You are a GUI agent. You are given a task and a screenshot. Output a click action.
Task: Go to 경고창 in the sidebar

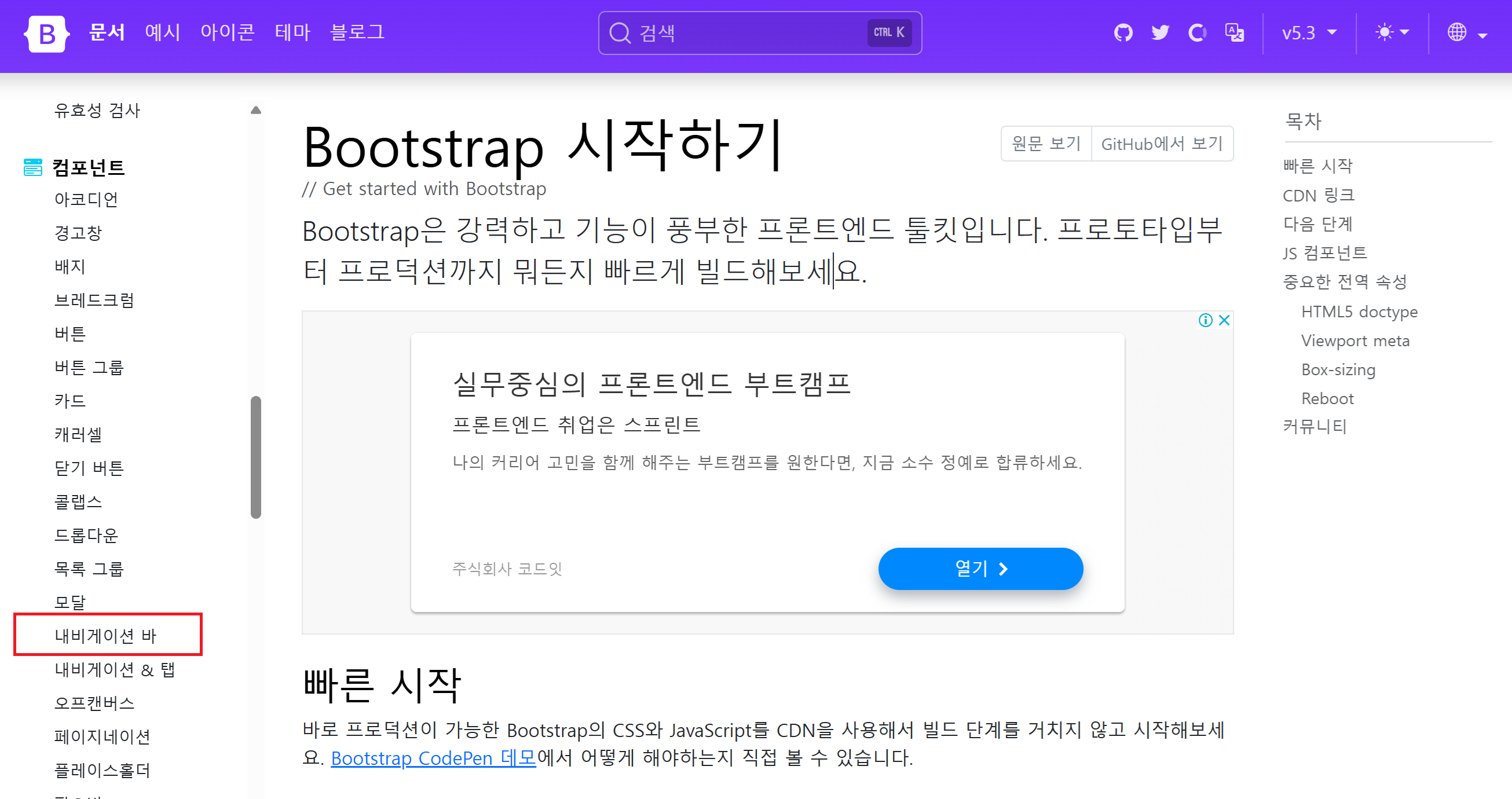pyautogui.click(x=78, y=233)
